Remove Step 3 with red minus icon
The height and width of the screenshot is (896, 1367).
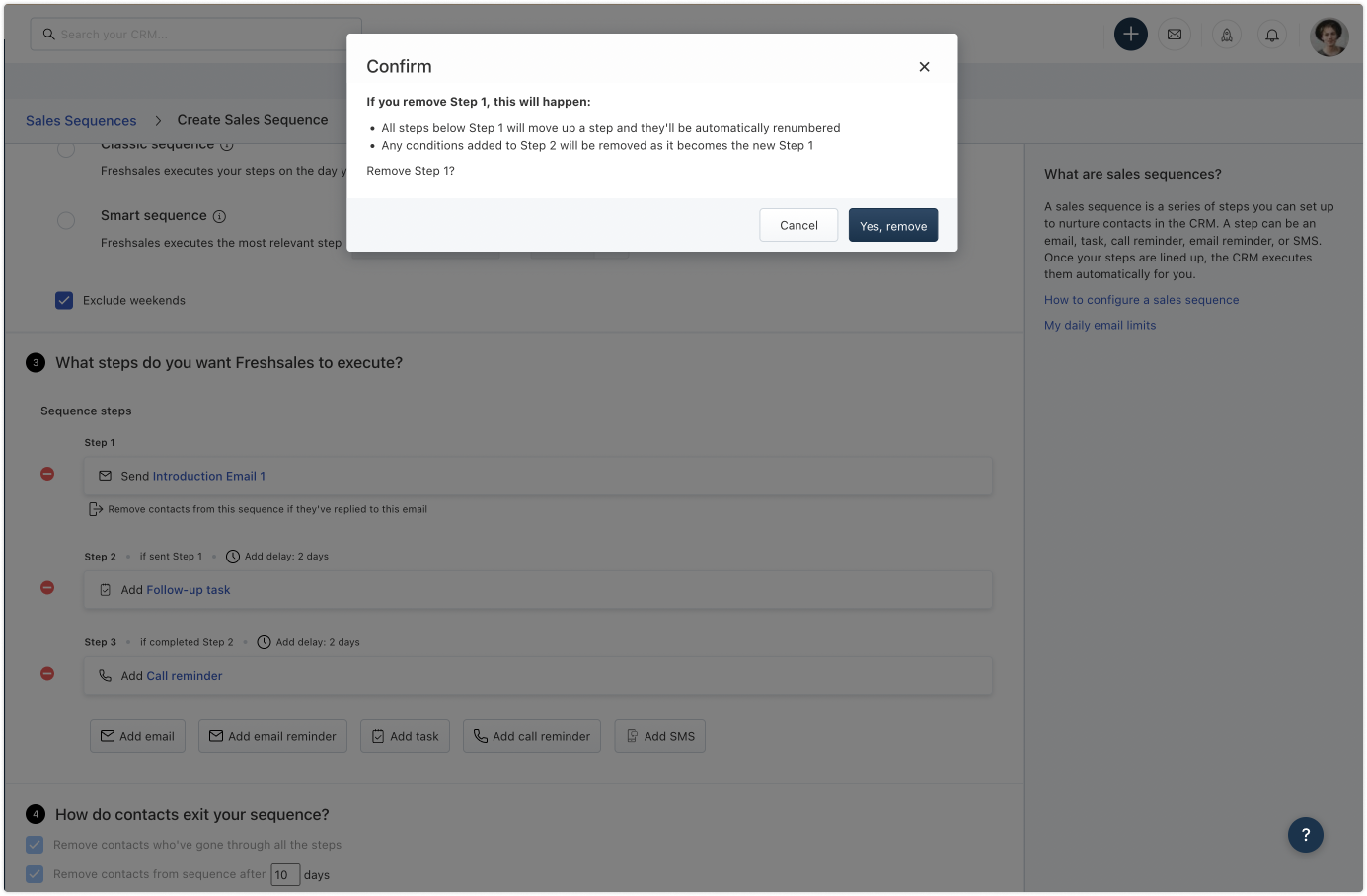pos(47,673)
